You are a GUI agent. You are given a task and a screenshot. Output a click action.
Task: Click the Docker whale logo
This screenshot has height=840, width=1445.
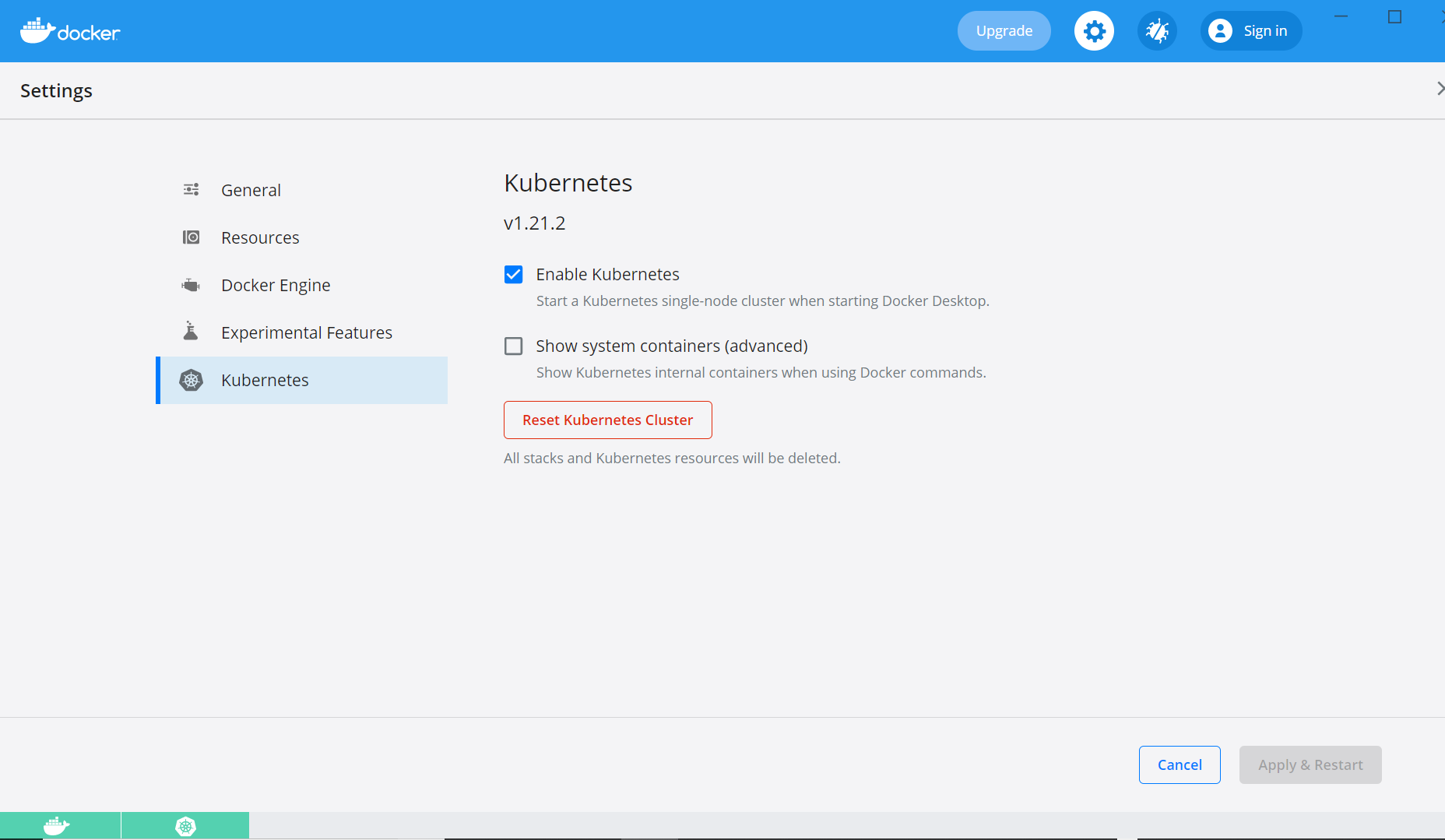click(x=70, y=31)
